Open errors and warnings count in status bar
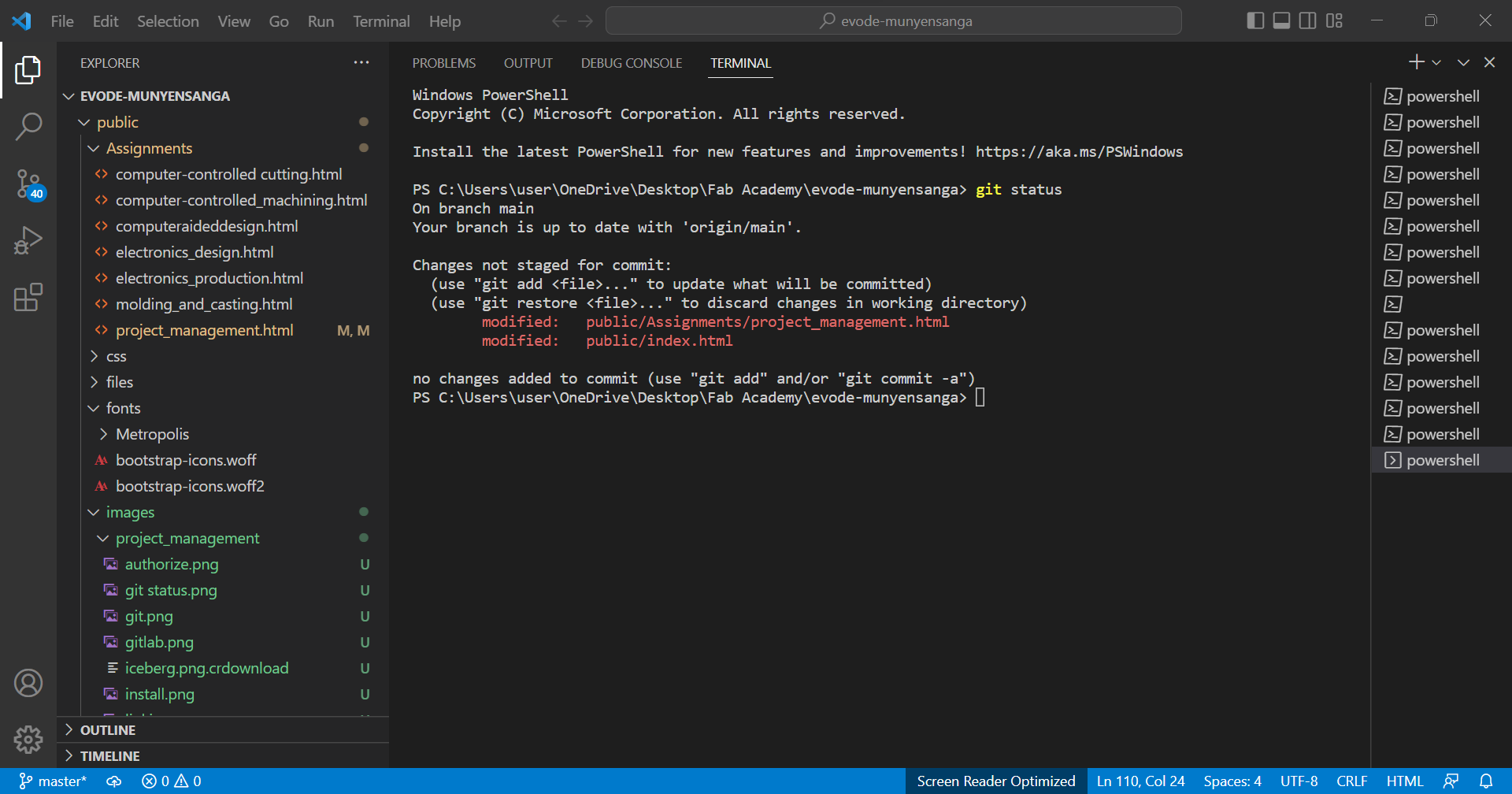The height and width of the screenshot is (794, 1512). (172, 781)
